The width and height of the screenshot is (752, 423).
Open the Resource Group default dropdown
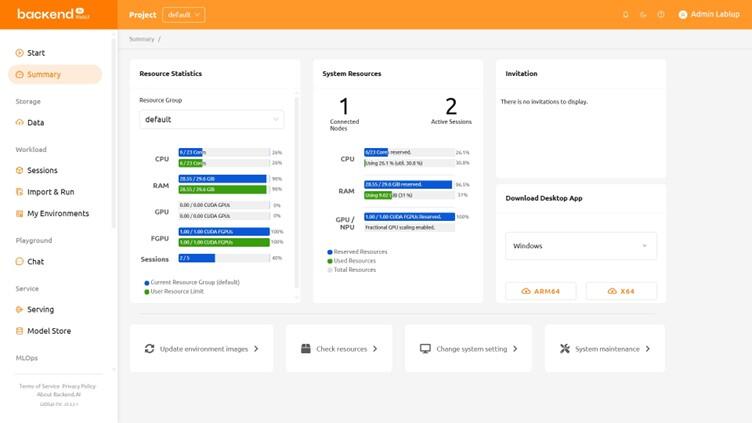(x=212, y=119)
